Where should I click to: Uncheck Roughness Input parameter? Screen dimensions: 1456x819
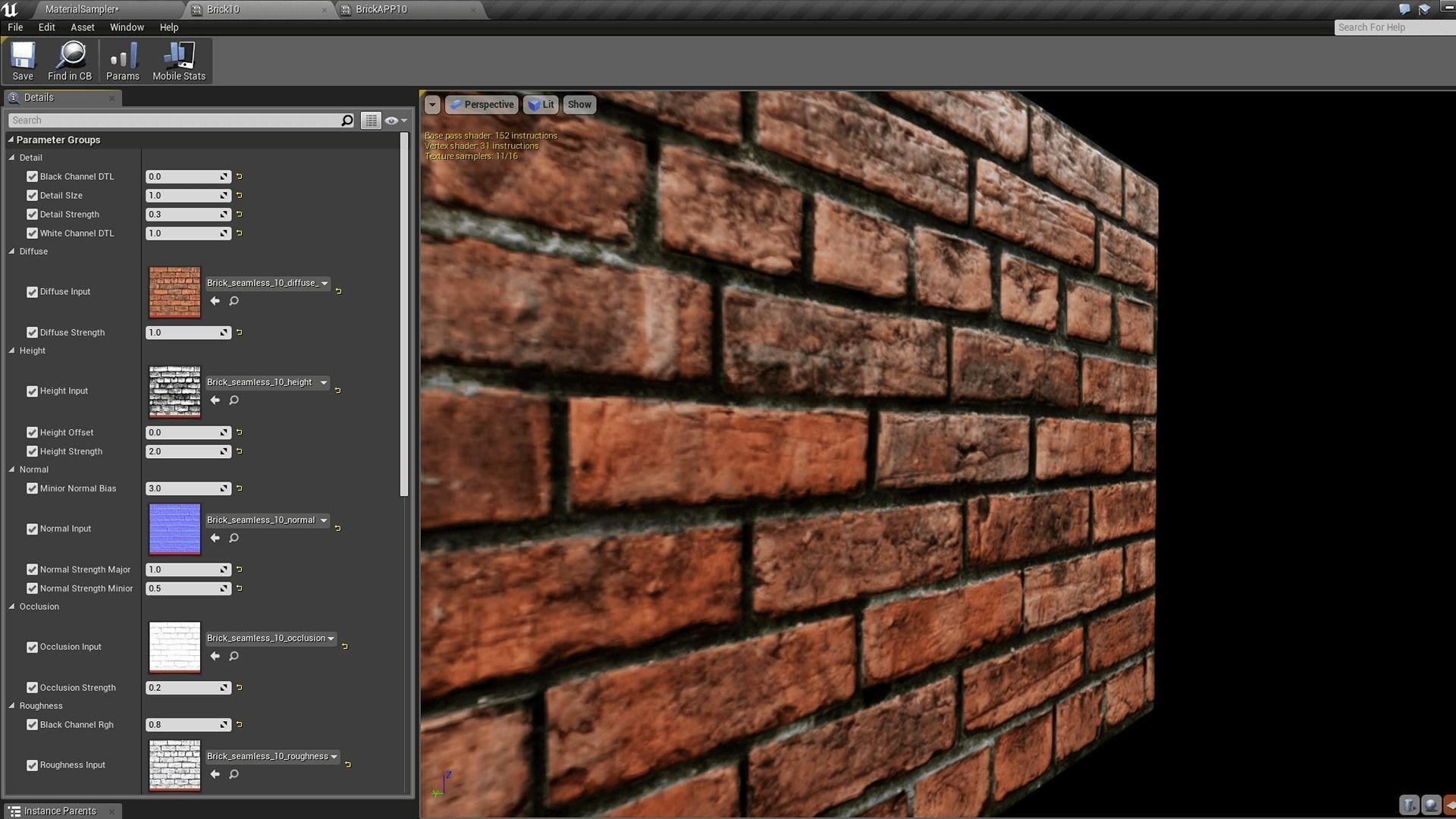(x=32, y=765)
